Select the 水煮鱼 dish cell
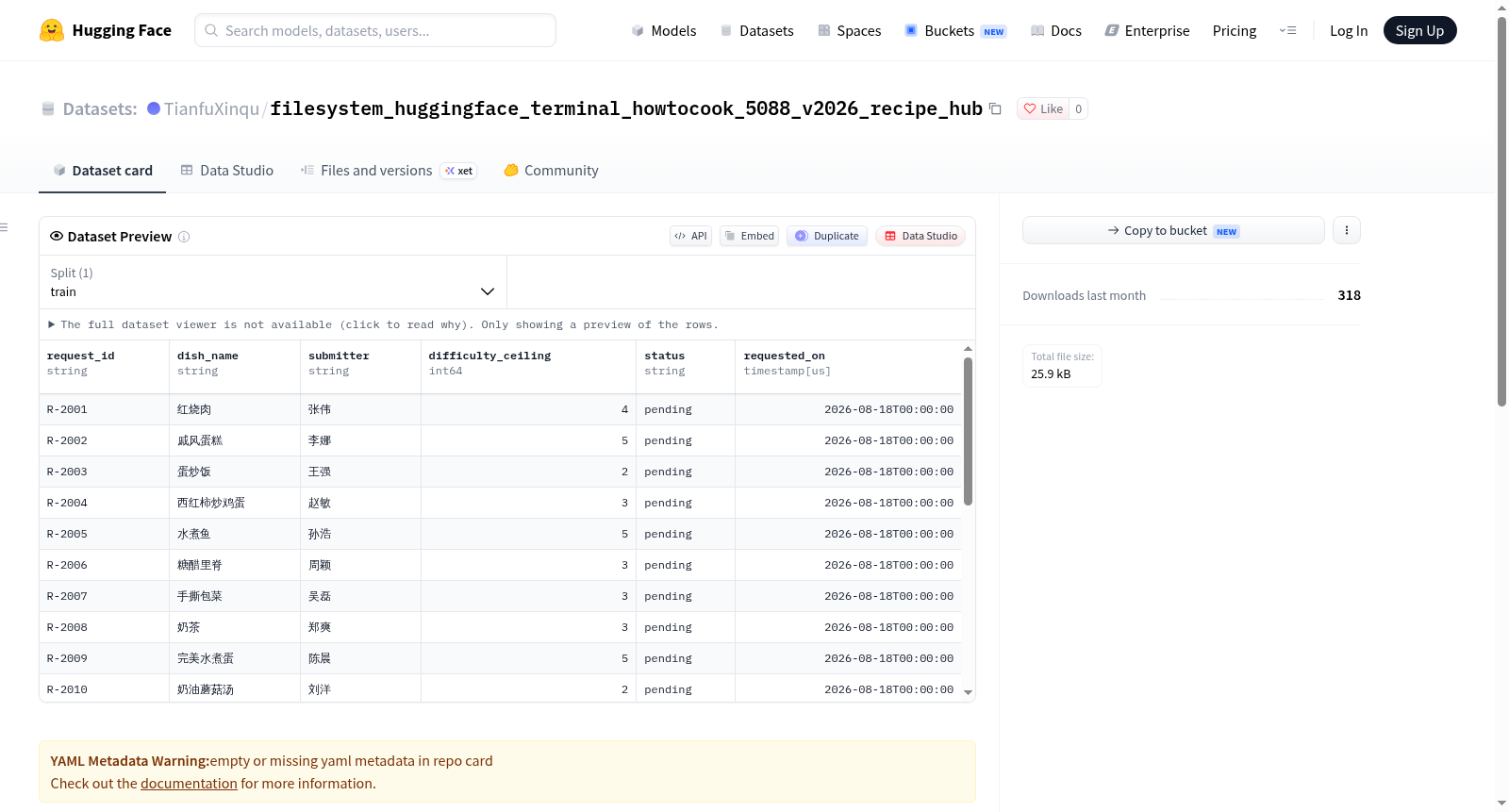1509x812 pixels. point(235,534)
